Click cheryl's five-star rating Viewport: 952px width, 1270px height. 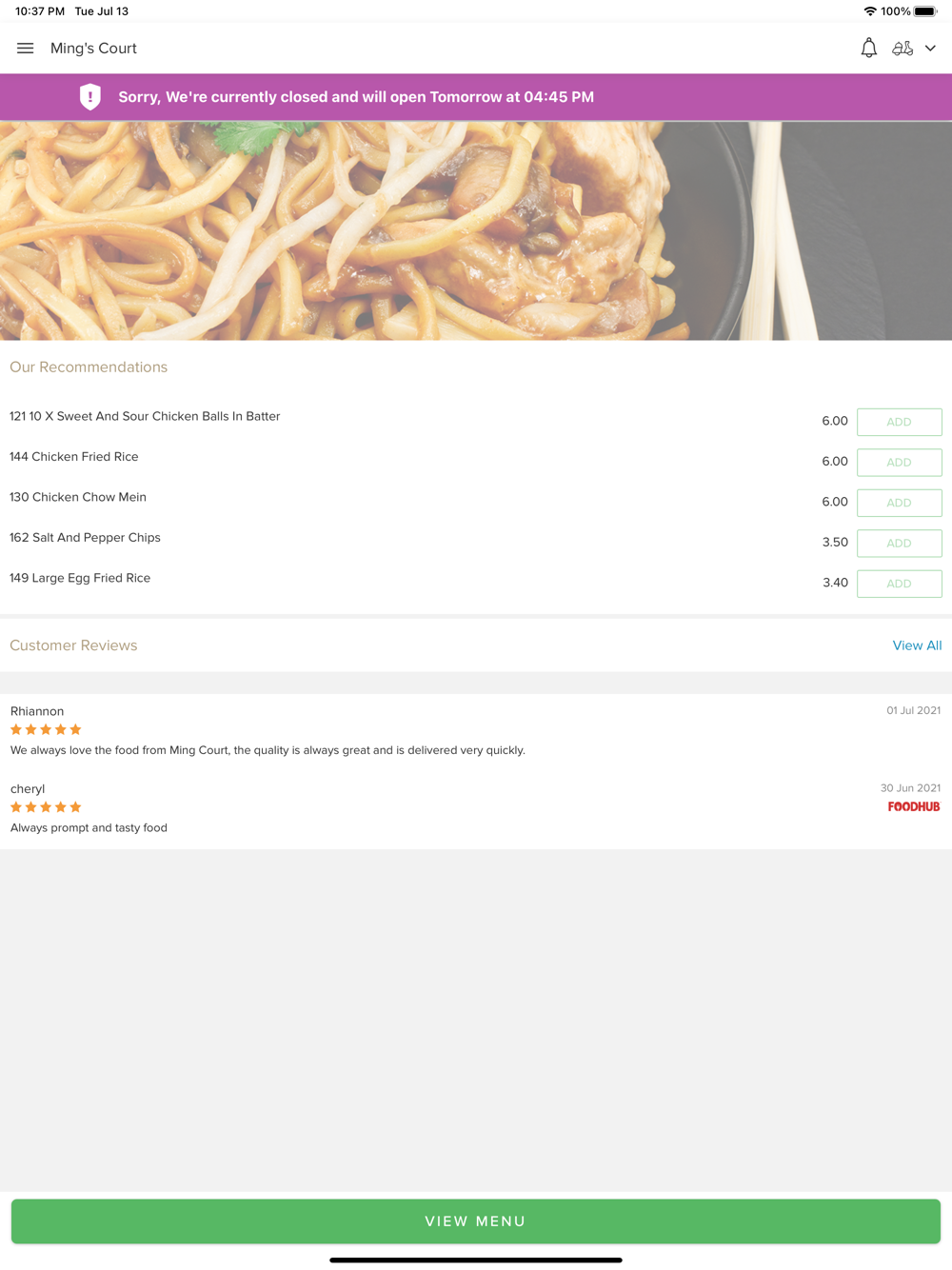[46, 807]
